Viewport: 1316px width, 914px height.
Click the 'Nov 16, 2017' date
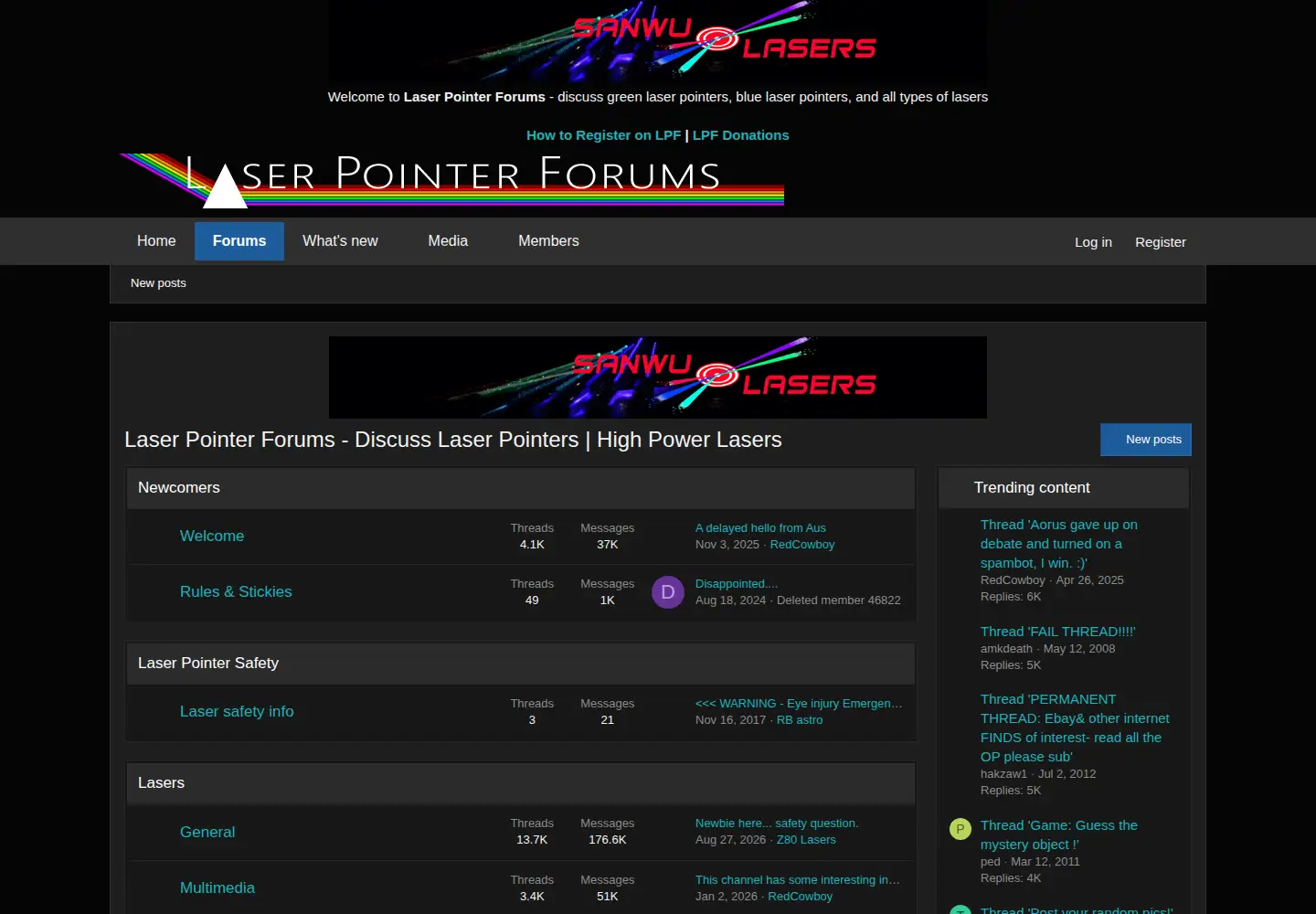point(731,720)
